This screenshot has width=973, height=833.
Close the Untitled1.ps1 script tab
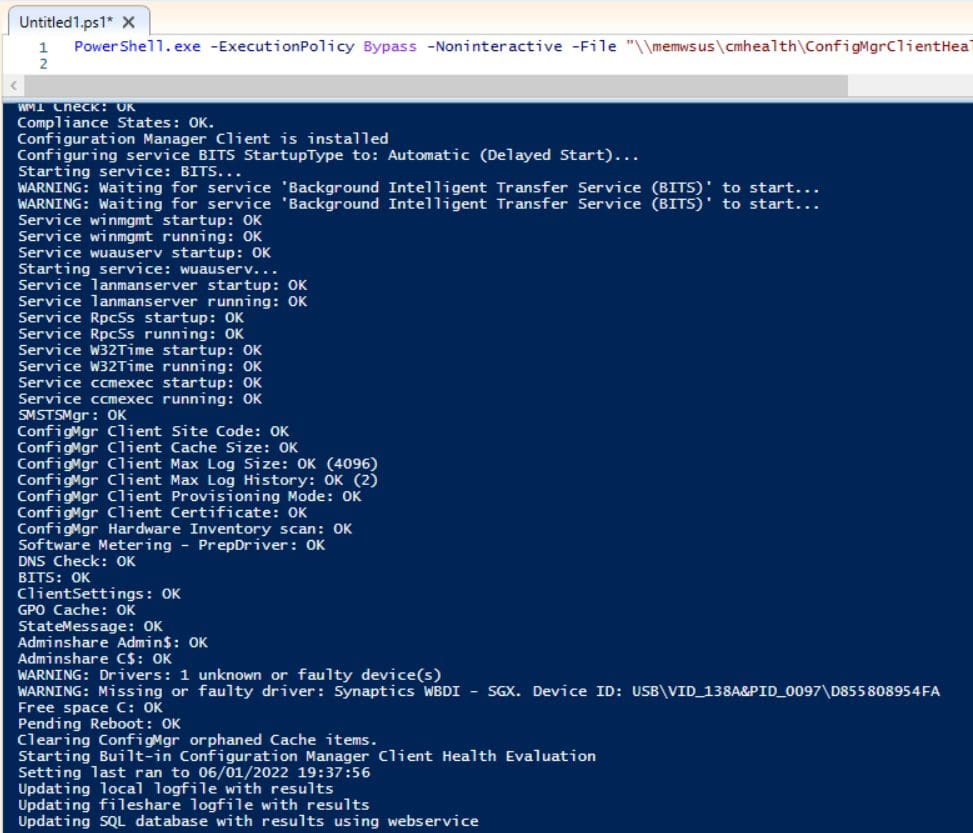pos(128,22)
